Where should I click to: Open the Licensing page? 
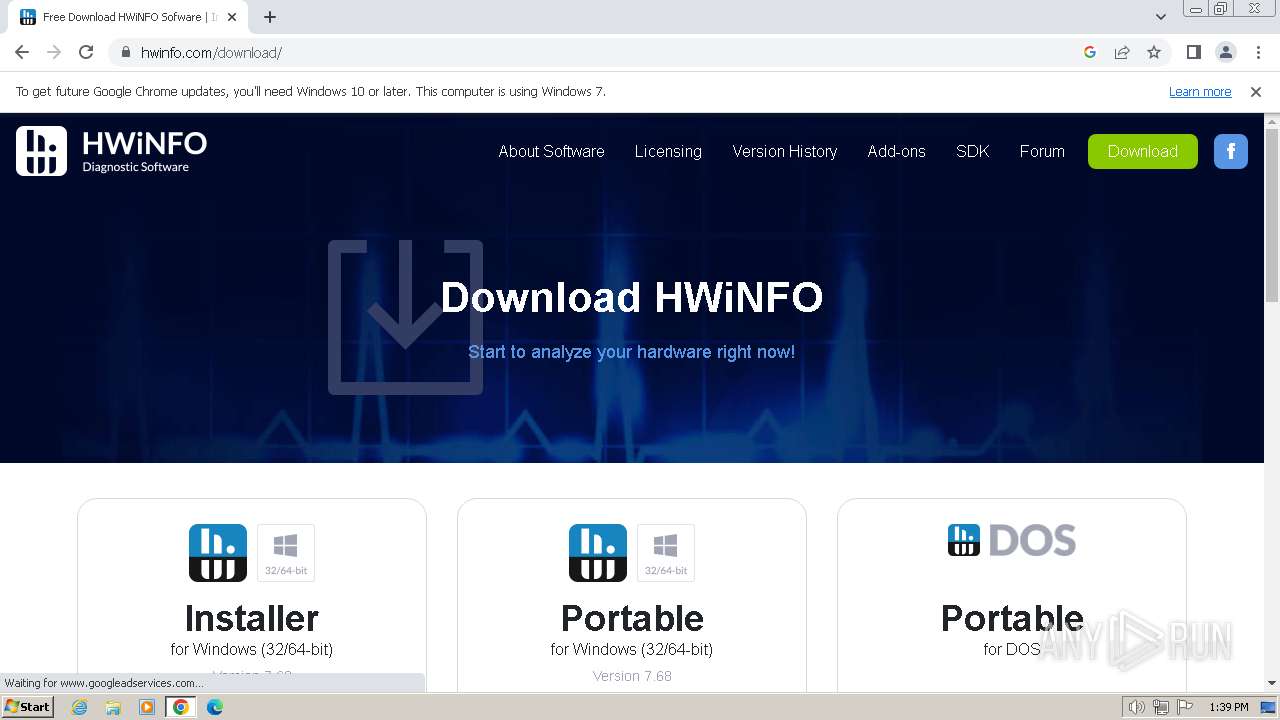tap(668, 151)
